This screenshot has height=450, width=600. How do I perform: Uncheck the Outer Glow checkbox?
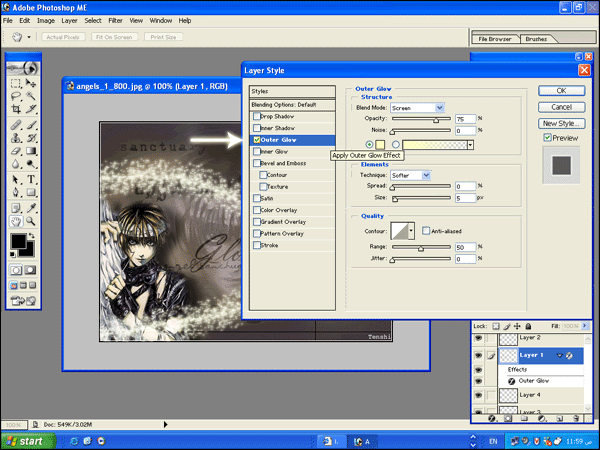[x=257, y=140]
